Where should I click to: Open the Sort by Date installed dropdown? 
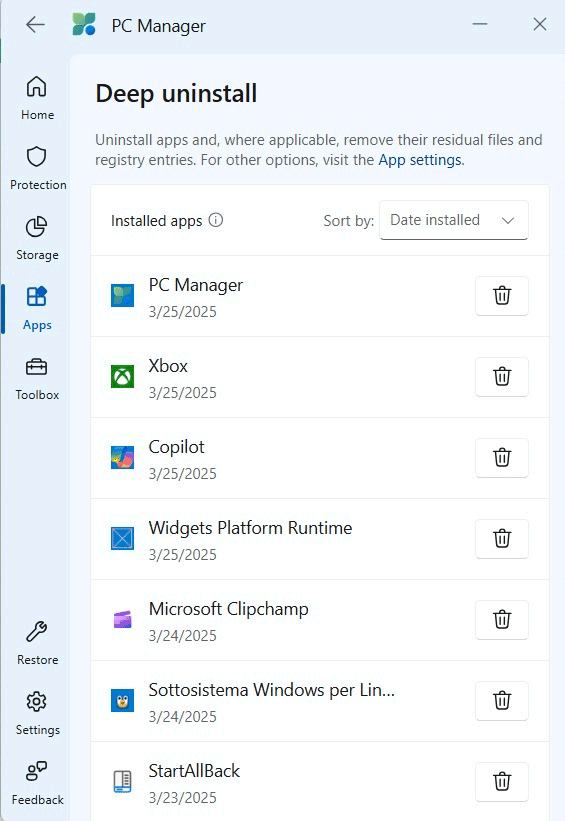tap(453, 220)
